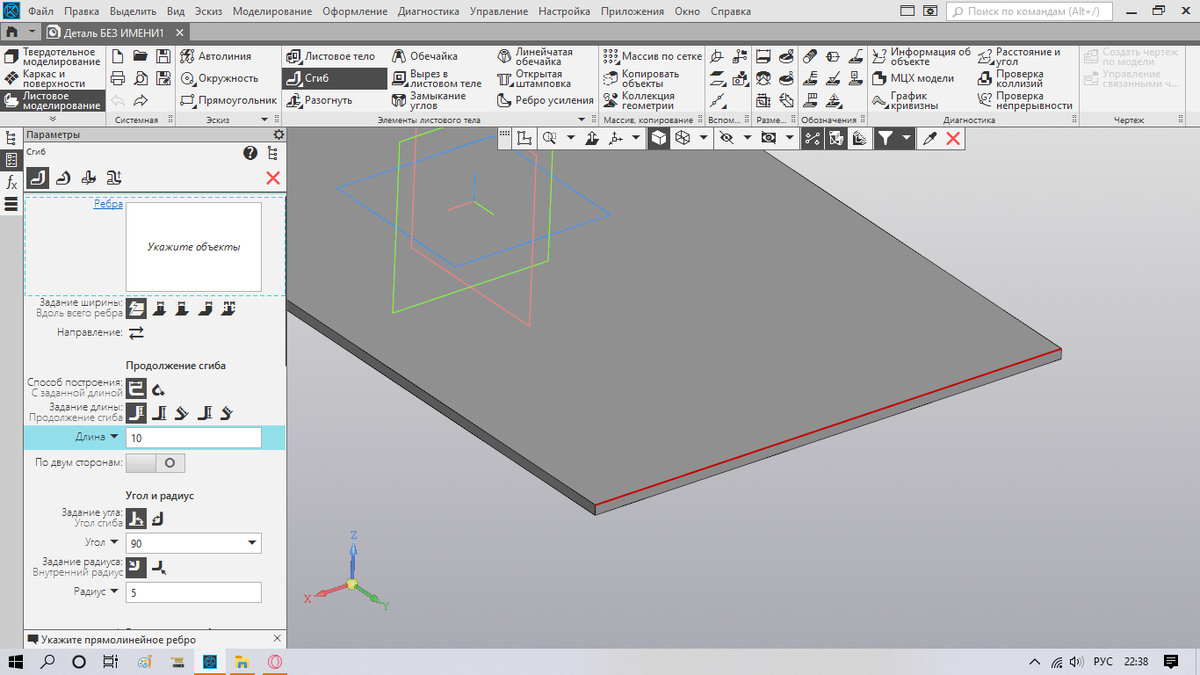Select the Листовое тело sheet body tool
The height and width of the screenshot is (675, 1200).
click(x=330, y=56)
